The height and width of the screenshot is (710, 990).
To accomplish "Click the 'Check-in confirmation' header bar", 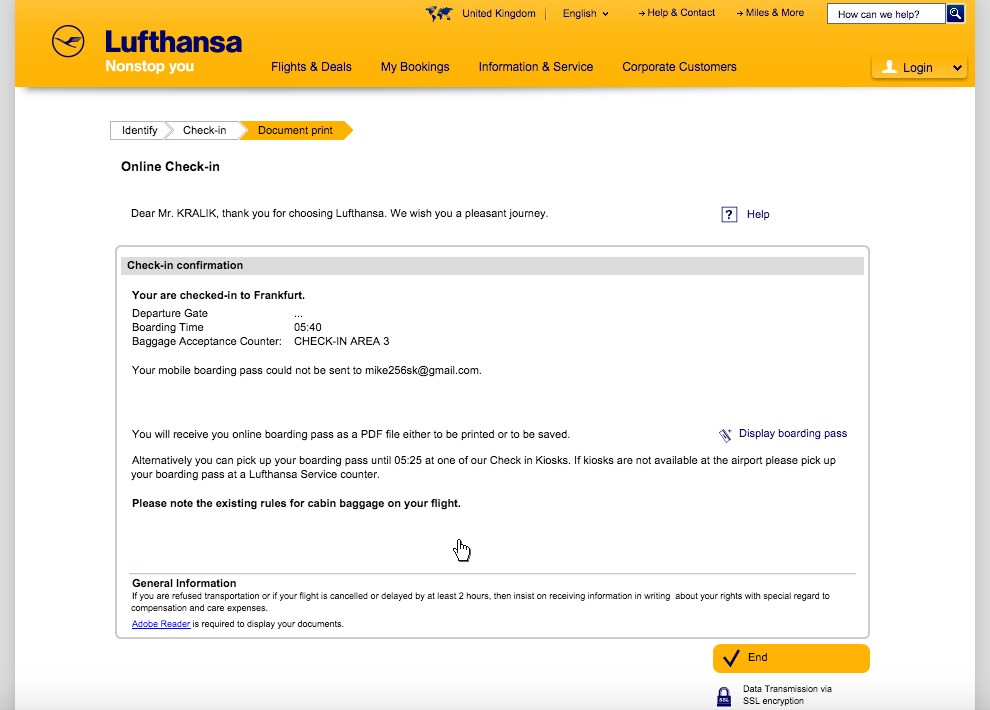I will (x=492, y=266).
